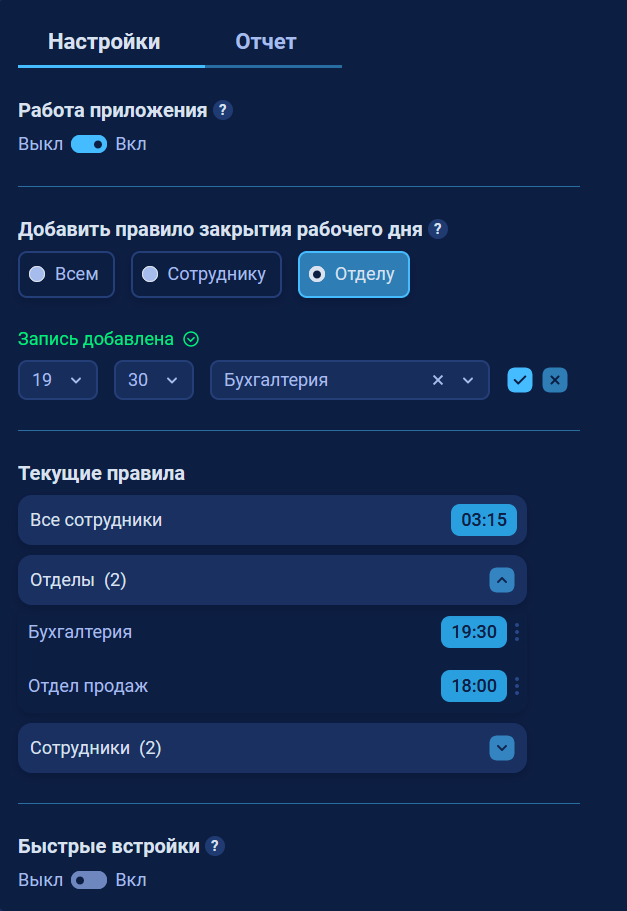This screenshot has width=627, height=911.
Task: Open the hour dropdown showing 19
Action: [x=58, y=380]
